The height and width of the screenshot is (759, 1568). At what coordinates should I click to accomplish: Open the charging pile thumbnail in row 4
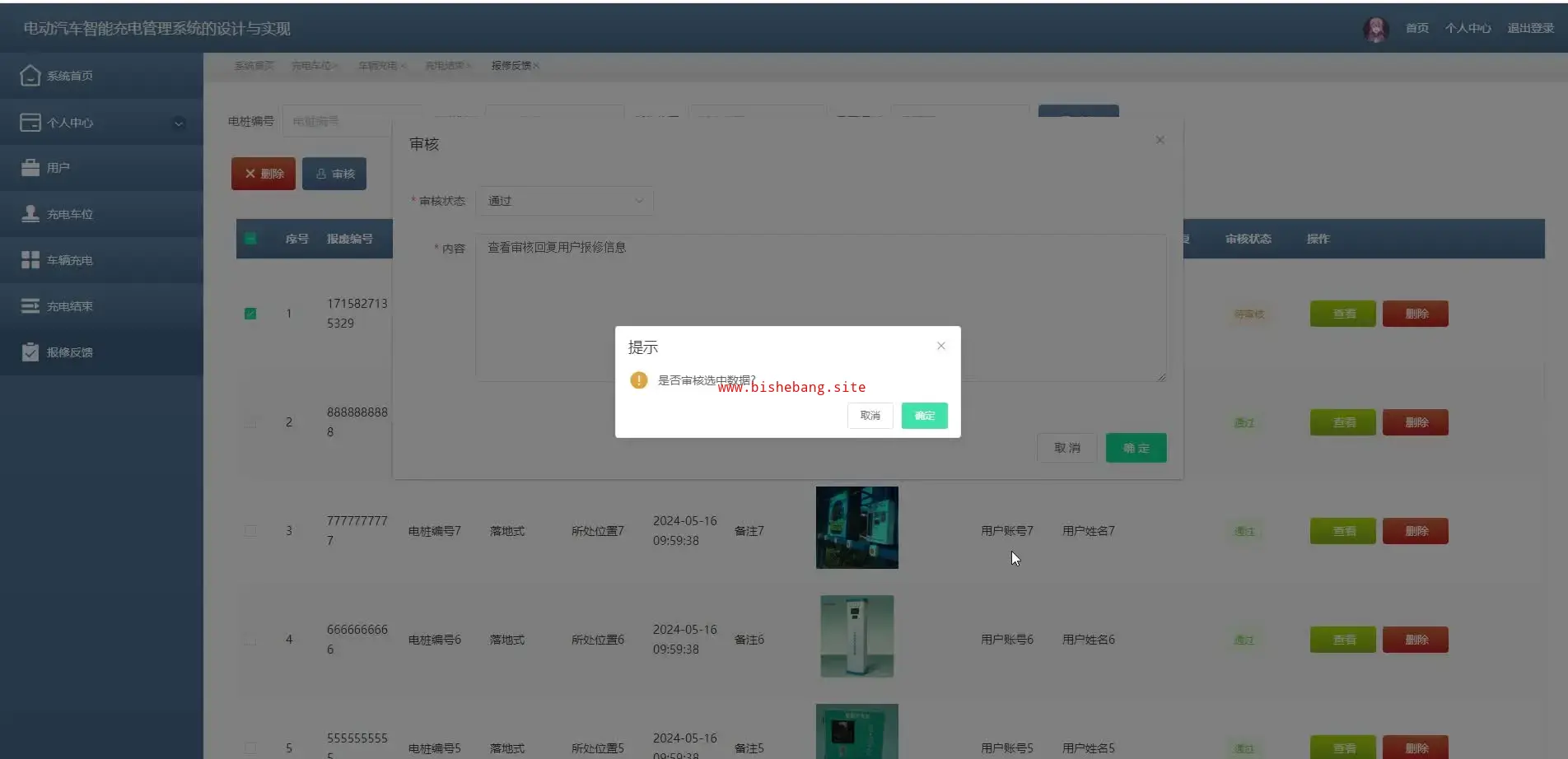tap(857, 636)
